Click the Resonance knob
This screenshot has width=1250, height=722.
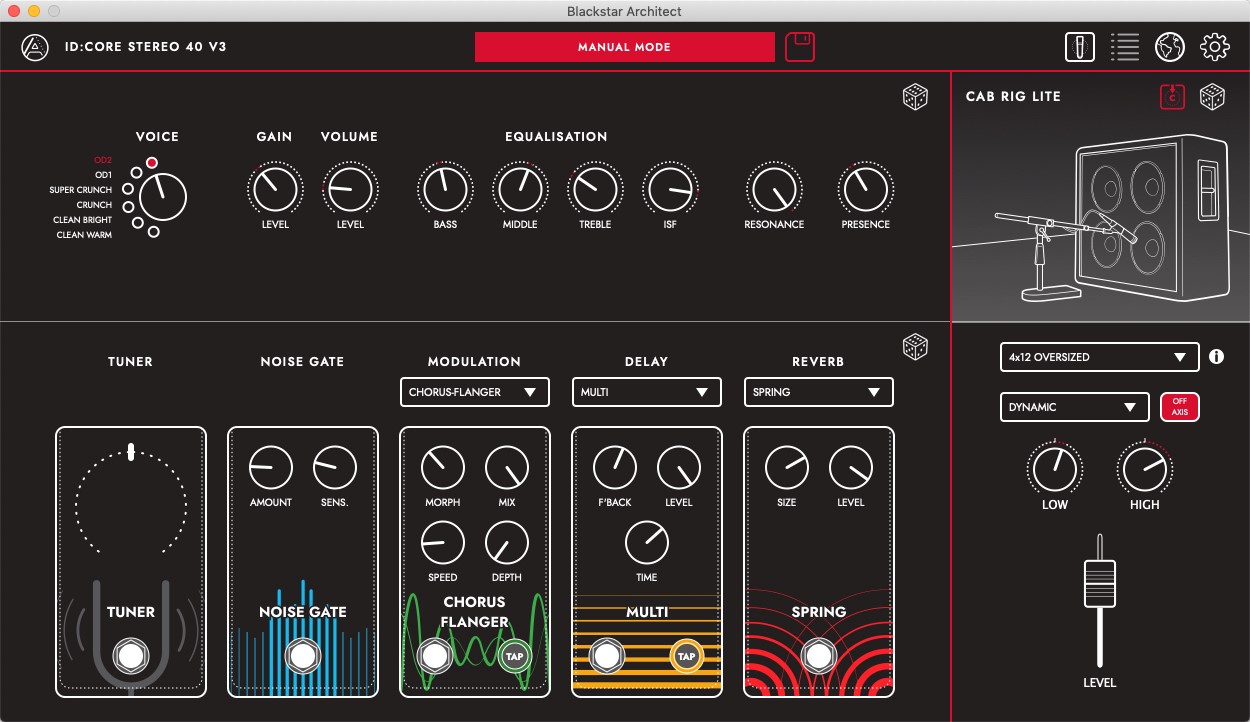click(774, 188)
